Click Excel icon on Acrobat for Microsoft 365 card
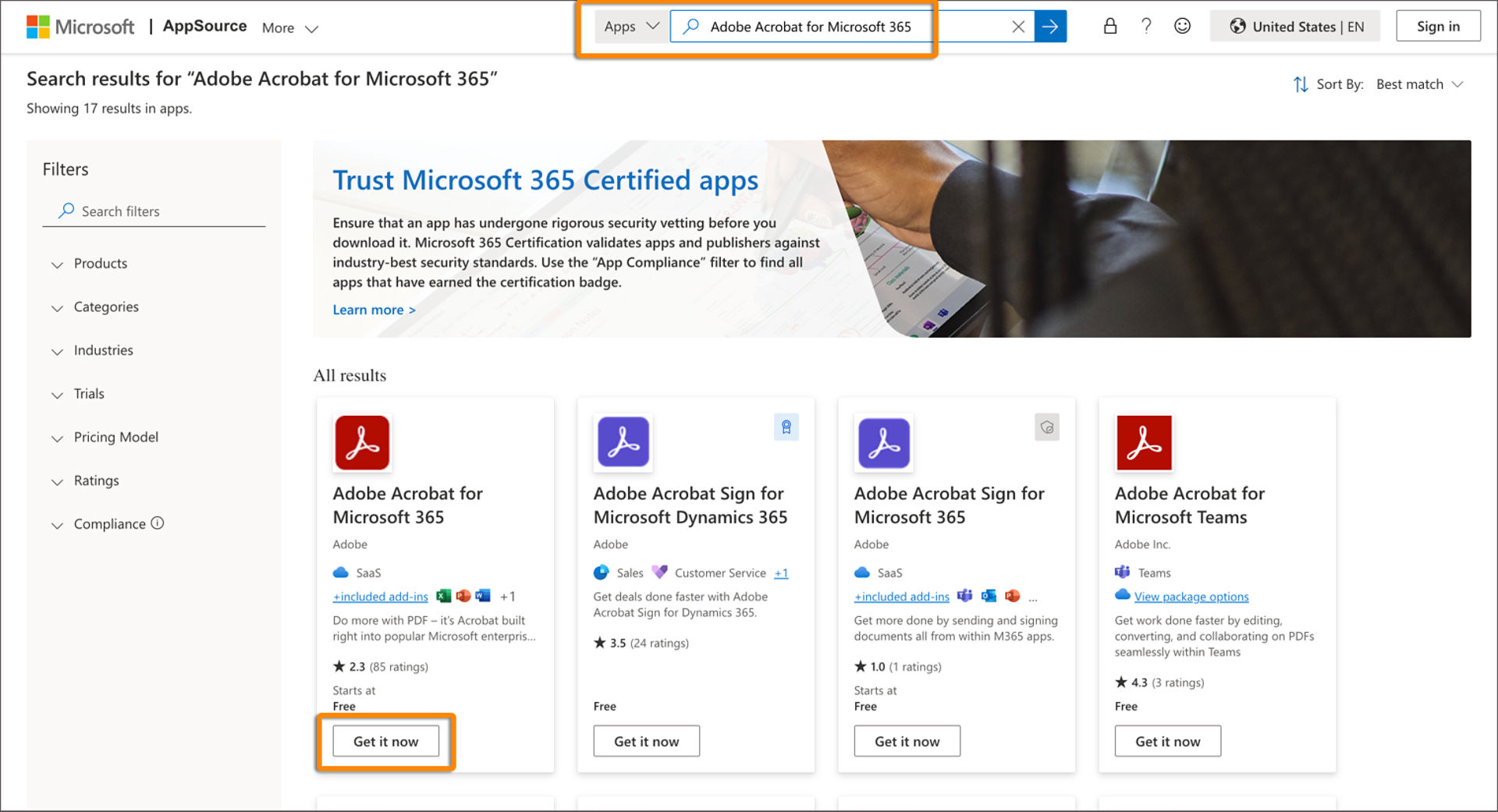Viewport: 1498px width, 812px height. click(443, 596)
